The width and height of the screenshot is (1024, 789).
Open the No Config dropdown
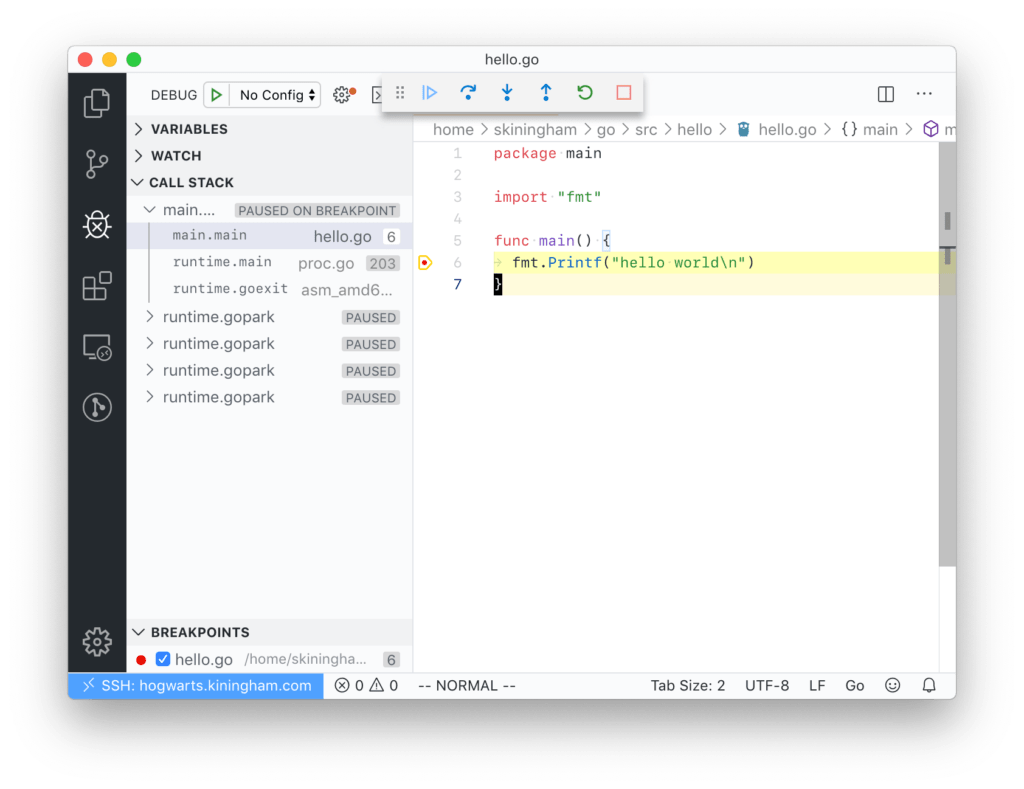pos(275,94)
